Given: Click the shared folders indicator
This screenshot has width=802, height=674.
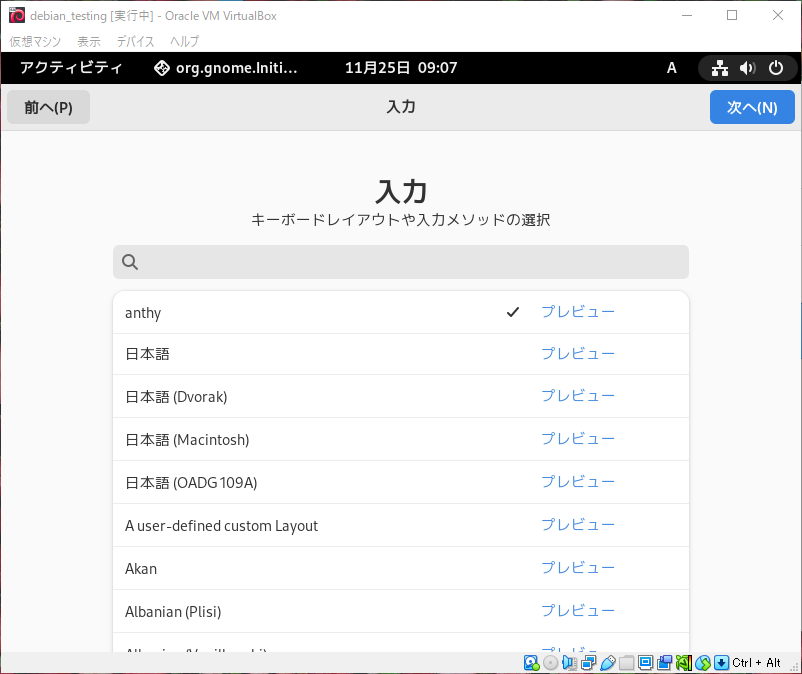Looking at the screenshot, I should (x=627, y=663).
